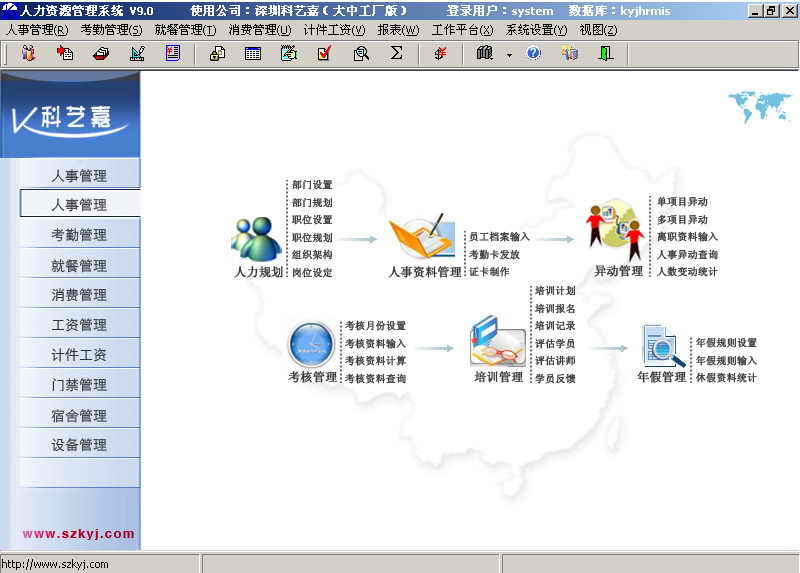800x573 pixels.
Task: Open the 人事管理(R) menu
Action: [37, 30]
